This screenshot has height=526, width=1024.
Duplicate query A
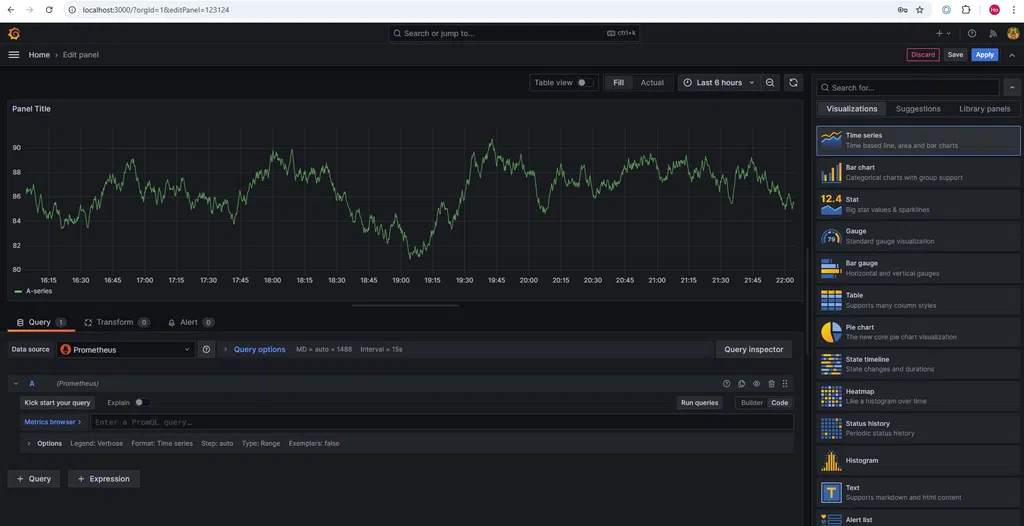pos(741,384)
